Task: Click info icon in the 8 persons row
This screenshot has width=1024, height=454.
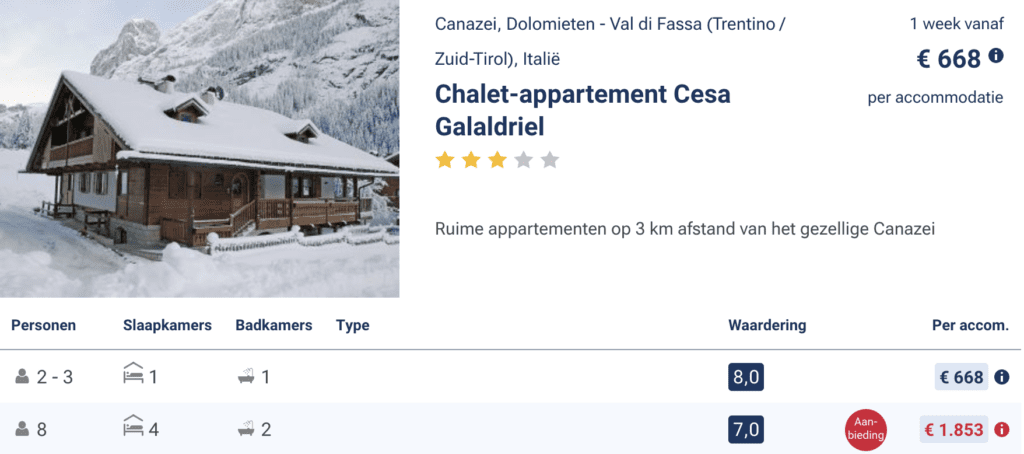Action: (x=1002, y=430)
